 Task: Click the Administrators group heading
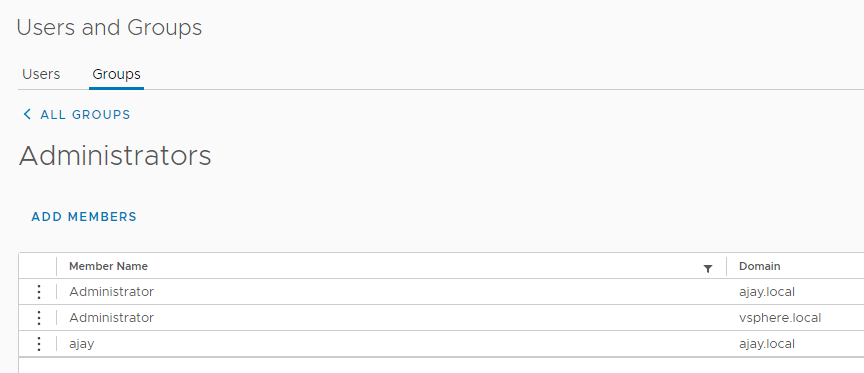click(x=115, y=156)
